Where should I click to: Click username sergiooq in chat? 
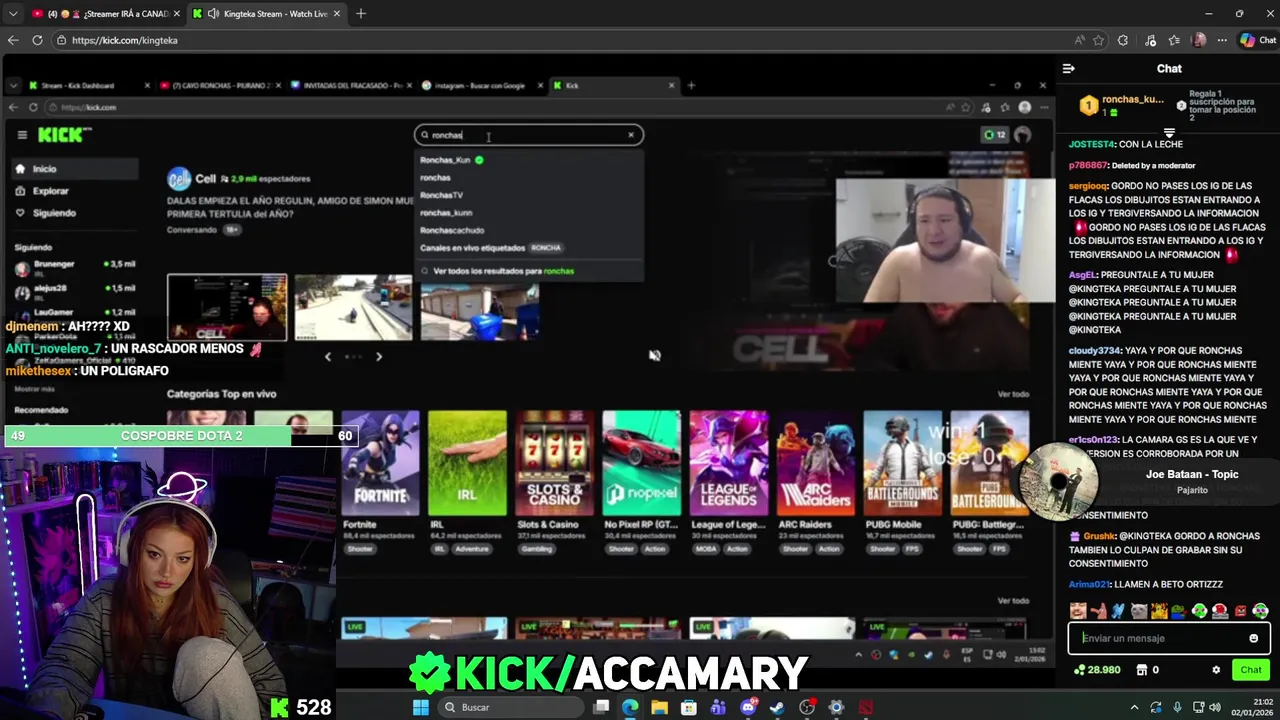[x=1089, y=186]
